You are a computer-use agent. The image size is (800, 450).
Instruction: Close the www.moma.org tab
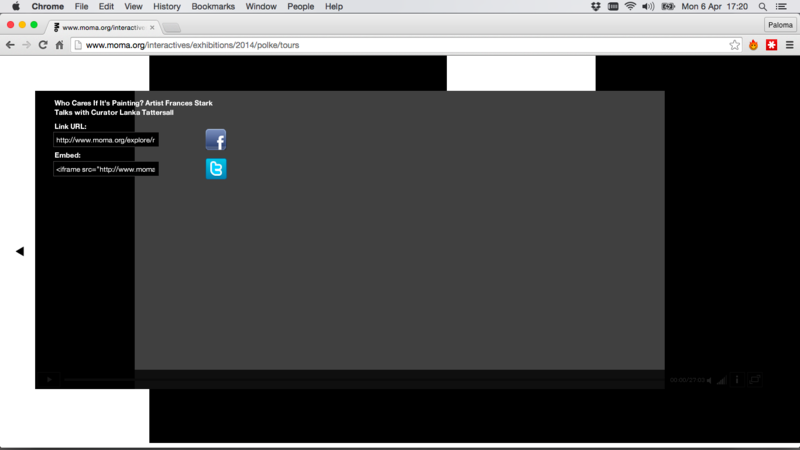(152, 28)
